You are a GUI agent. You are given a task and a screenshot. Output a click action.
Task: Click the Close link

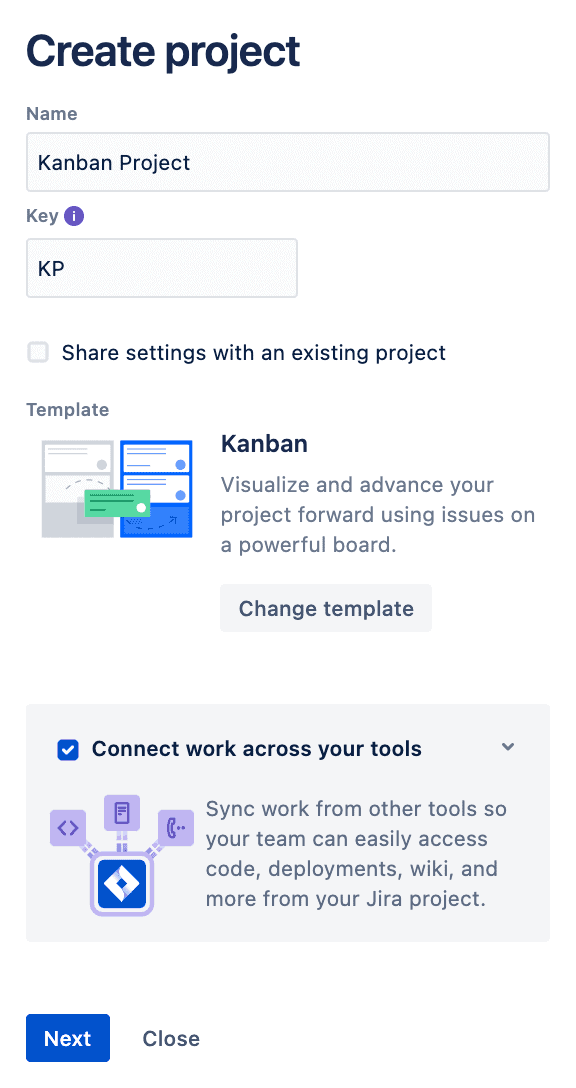(171, 1039)
